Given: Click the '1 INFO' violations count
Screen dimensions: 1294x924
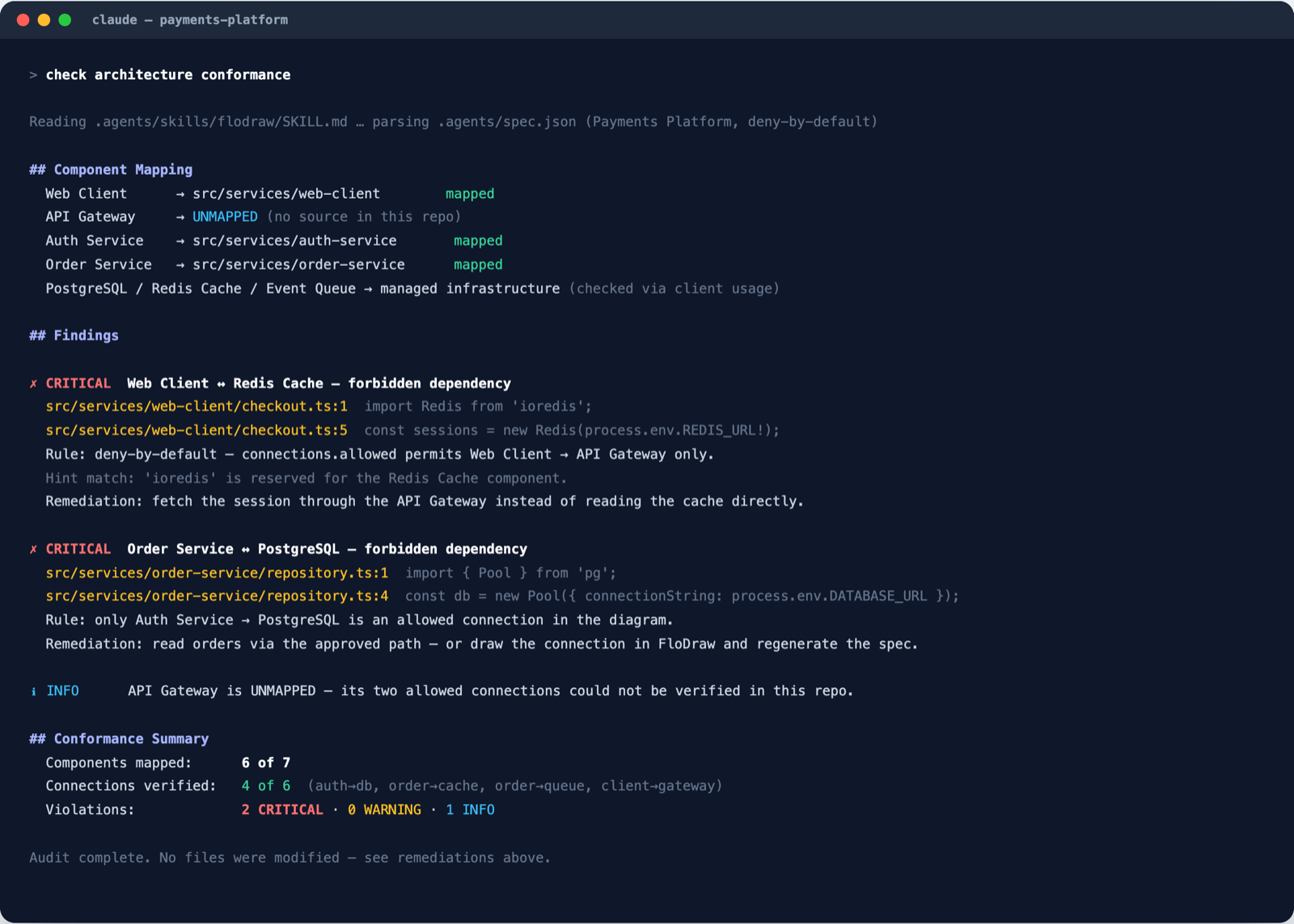Looking at the screenshot, I should [470, 810].
